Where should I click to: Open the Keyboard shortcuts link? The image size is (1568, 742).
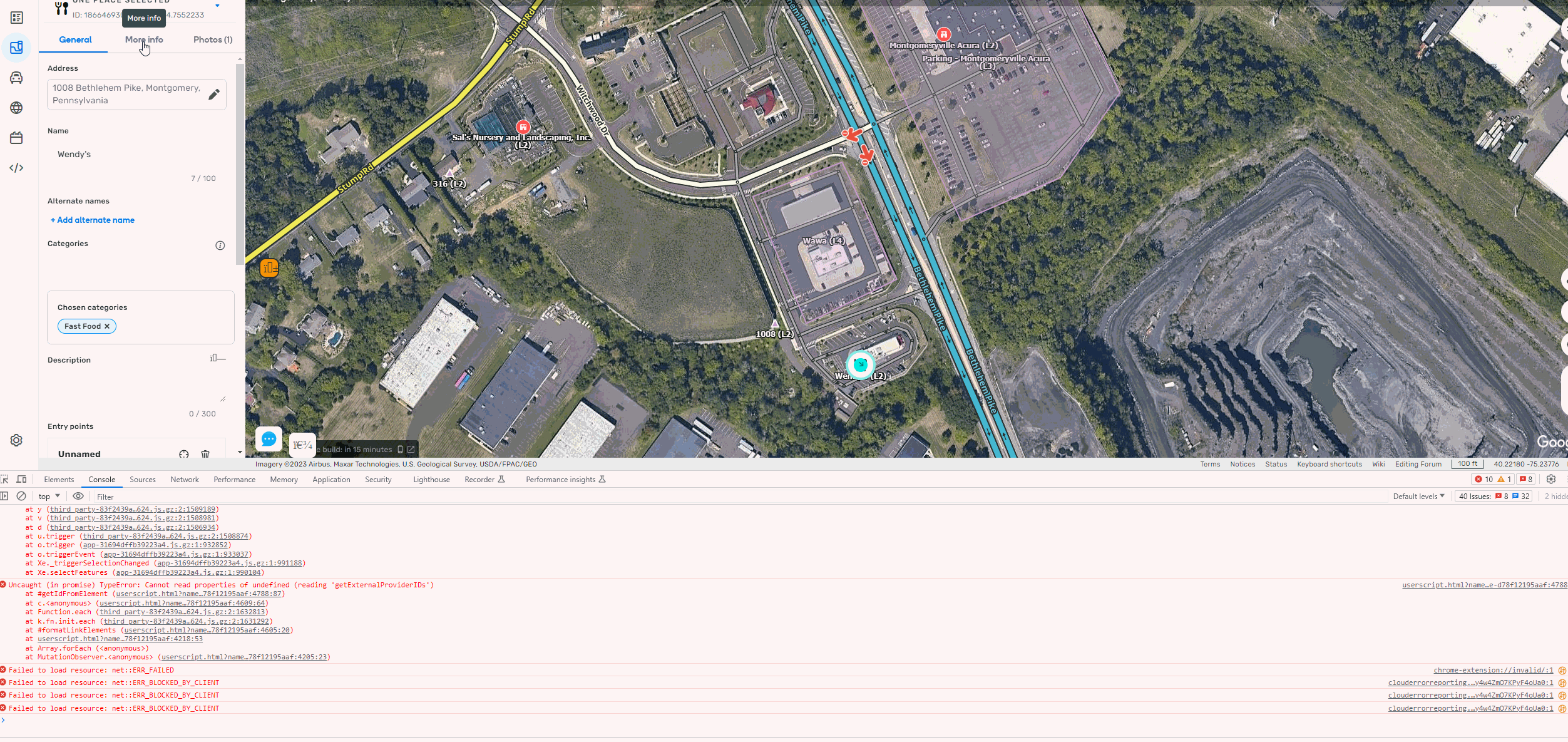(x=1329, y=465)
